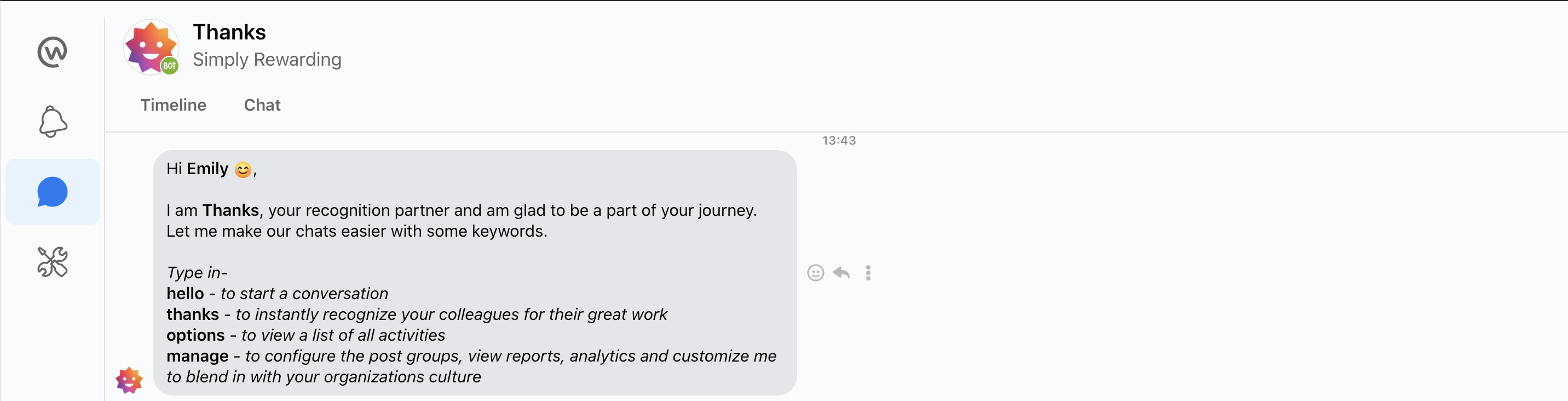Viewport: 1568px width, 401px height.
Task: Click the Simply Rewarding subtitle
Action: [x=267, y=60]
